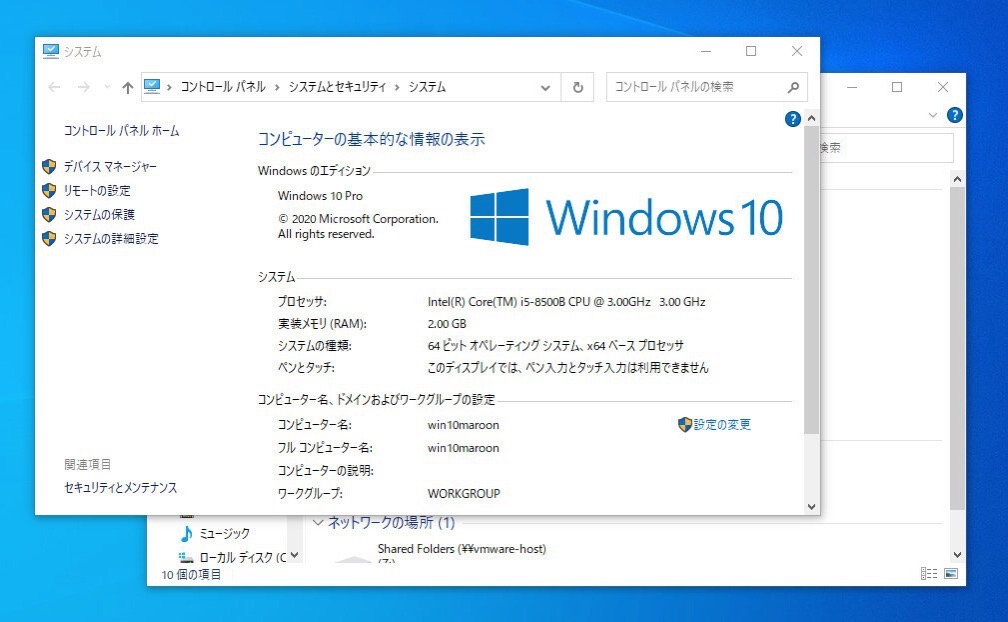Image resolution: width=1008 pixels, height=622 pixels.
Task: Click the Back arrow in System window
Action: 55,87
